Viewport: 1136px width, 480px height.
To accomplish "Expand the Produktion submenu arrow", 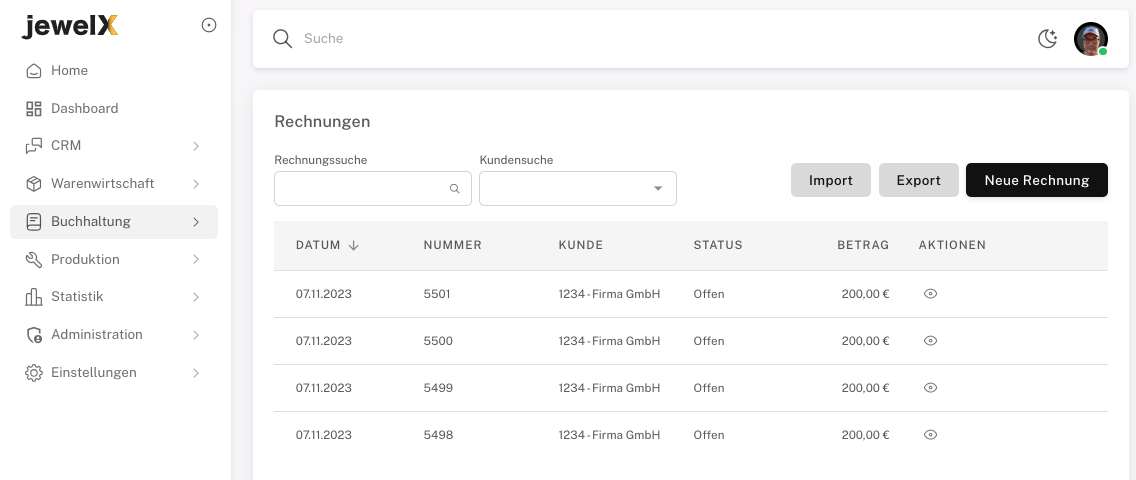I will point(196,260).
